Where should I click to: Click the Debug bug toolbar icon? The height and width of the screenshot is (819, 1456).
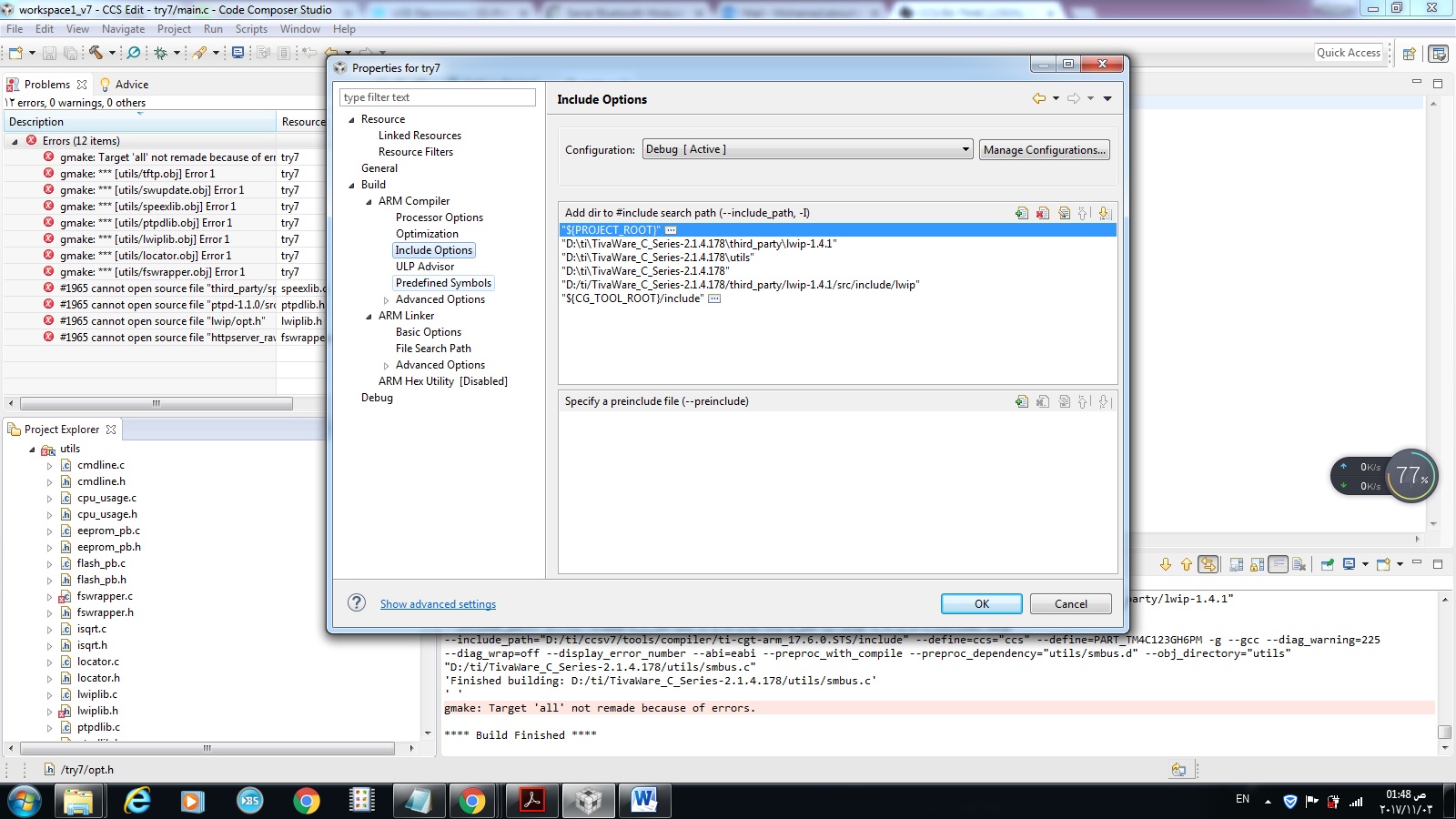tap(161, 53)
